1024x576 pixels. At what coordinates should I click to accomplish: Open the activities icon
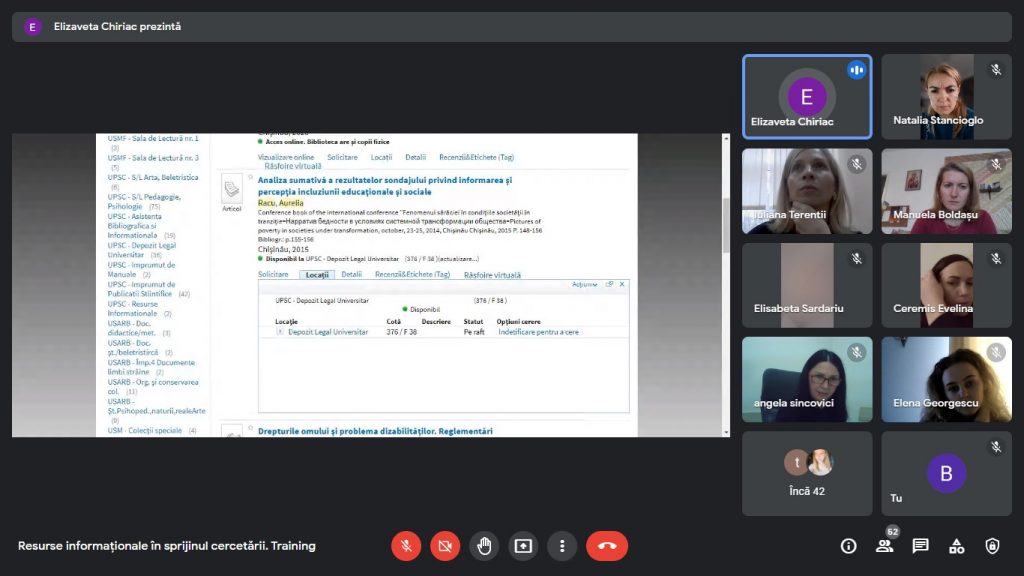pos(957,546)
